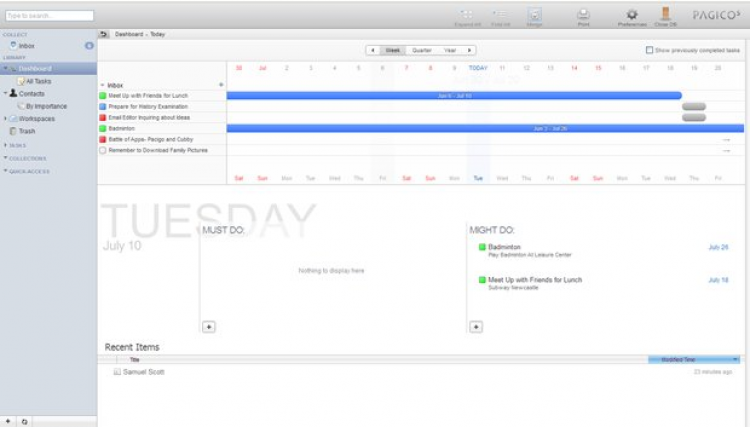750x427 pixels.
Task: Click the add icon on Inbox timeline header
Action: [221, 85]
